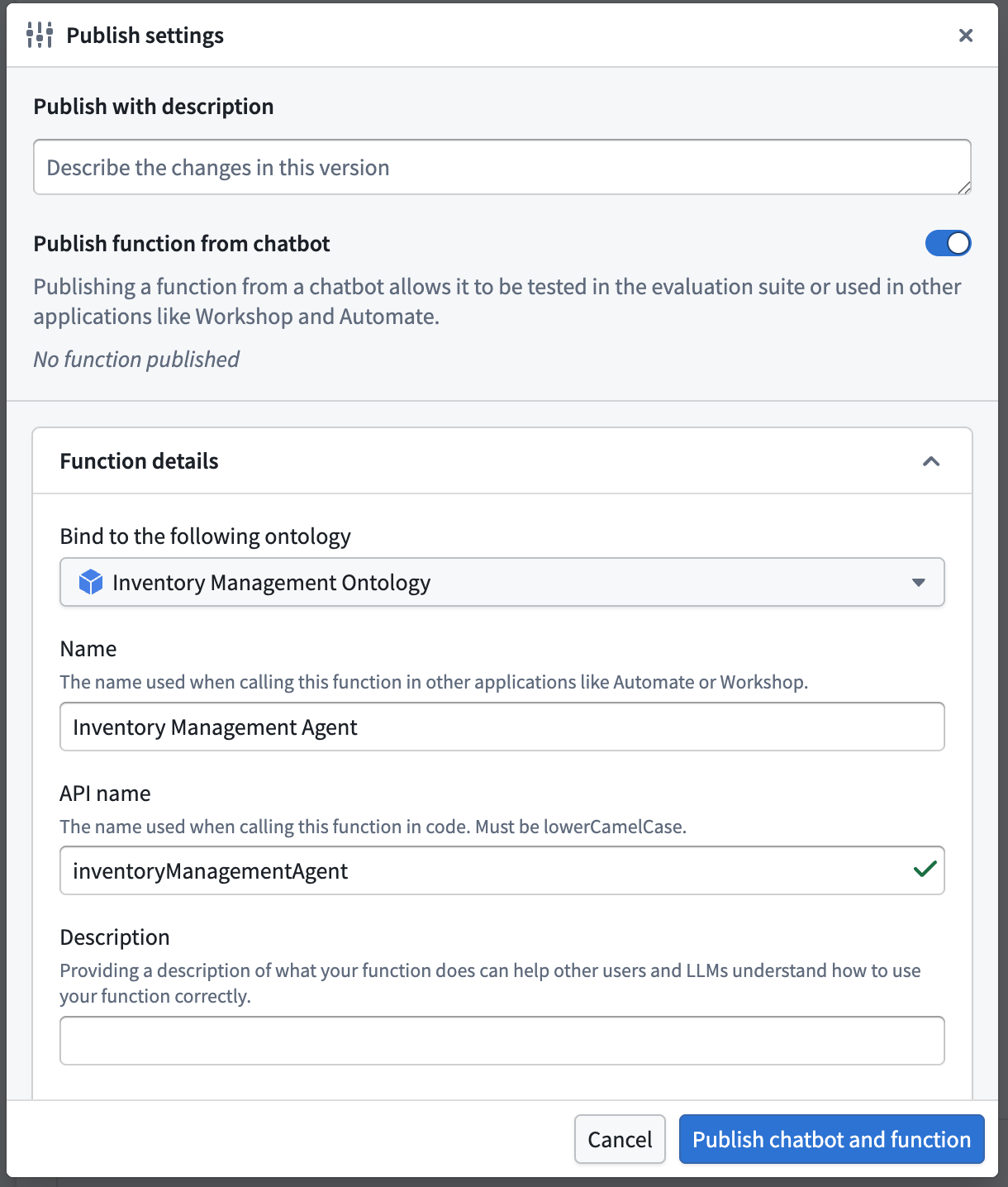Click the Name field Inventory Management Agent
The height and width of the screenshot is (1187, 1008).
tap(502, 727)
